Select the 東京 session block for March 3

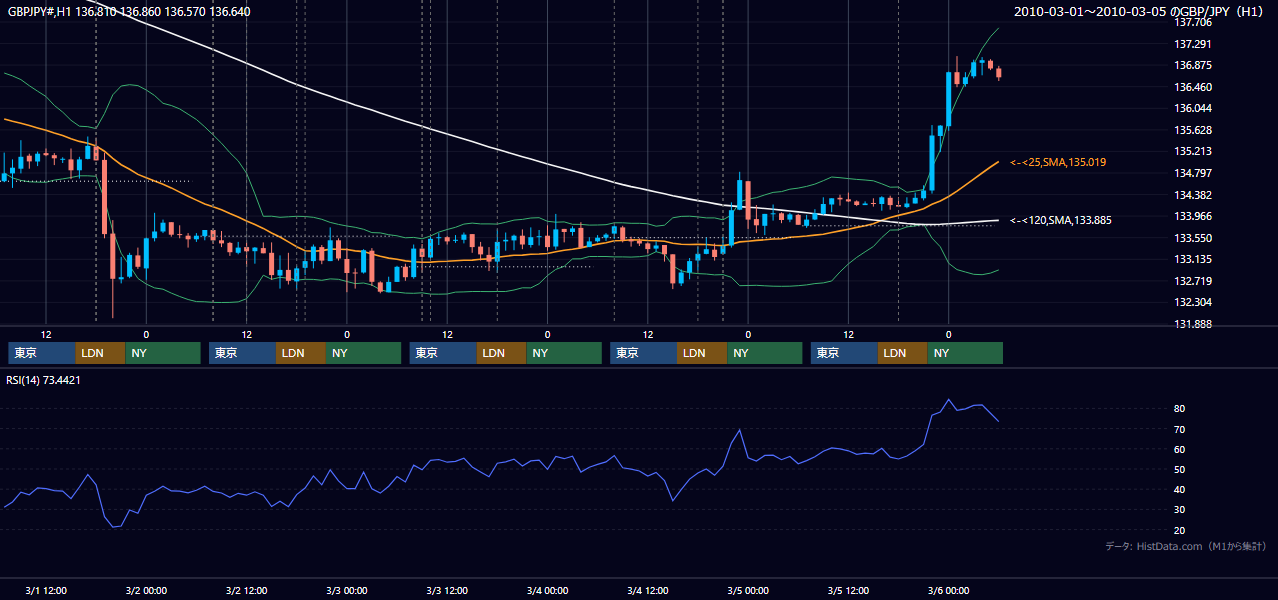[x=443, y=353]
